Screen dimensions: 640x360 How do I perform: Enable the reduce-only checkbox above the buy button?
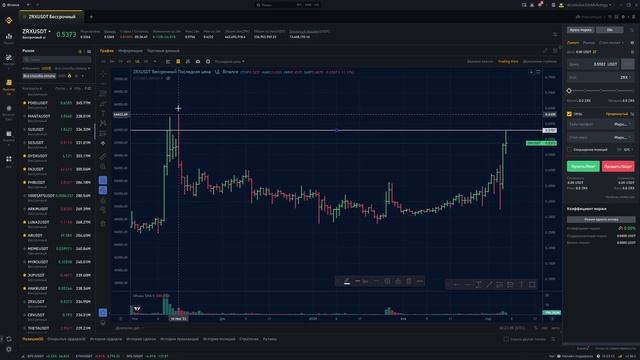point(569,150)
